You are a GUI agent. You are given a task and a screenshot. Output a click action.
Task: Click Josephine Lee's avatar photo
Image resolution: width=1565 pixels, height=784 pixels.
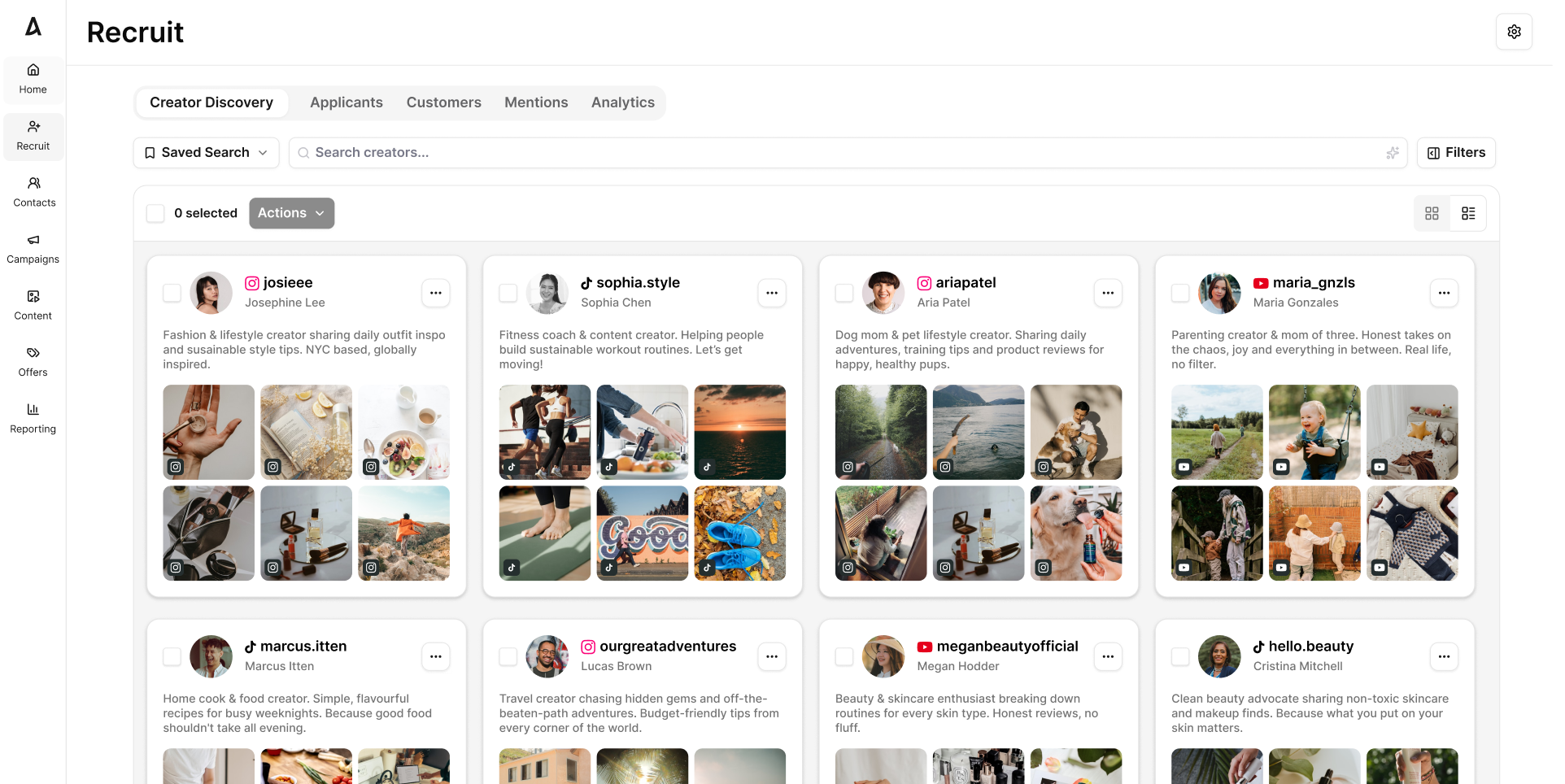[x=211, y=293]
